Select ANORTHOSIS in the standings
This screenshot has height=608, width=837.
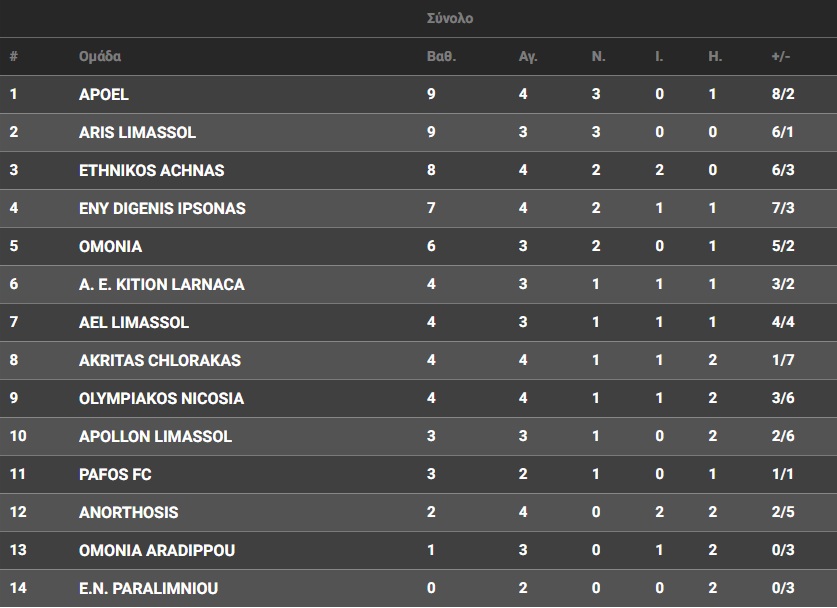(128, 513)
